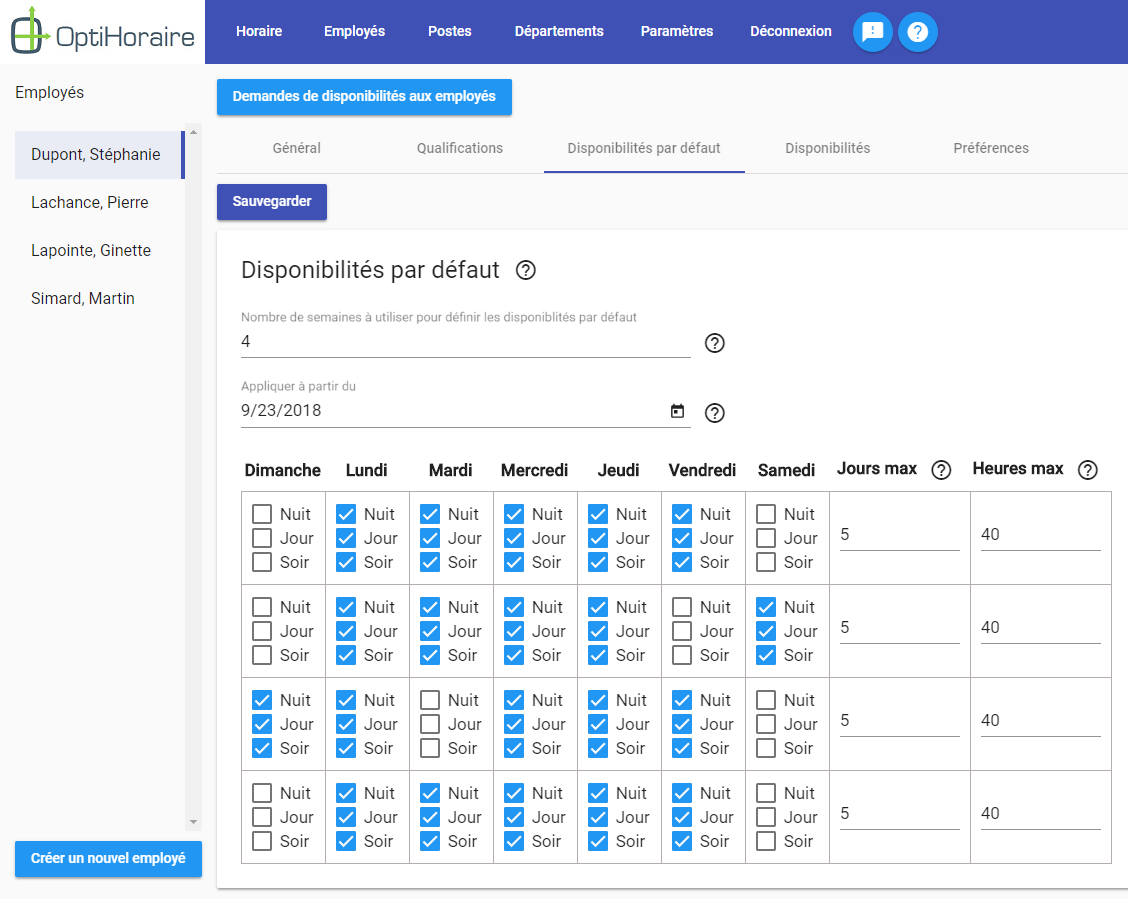Open the Employés menu

click(x=354, y=32)
